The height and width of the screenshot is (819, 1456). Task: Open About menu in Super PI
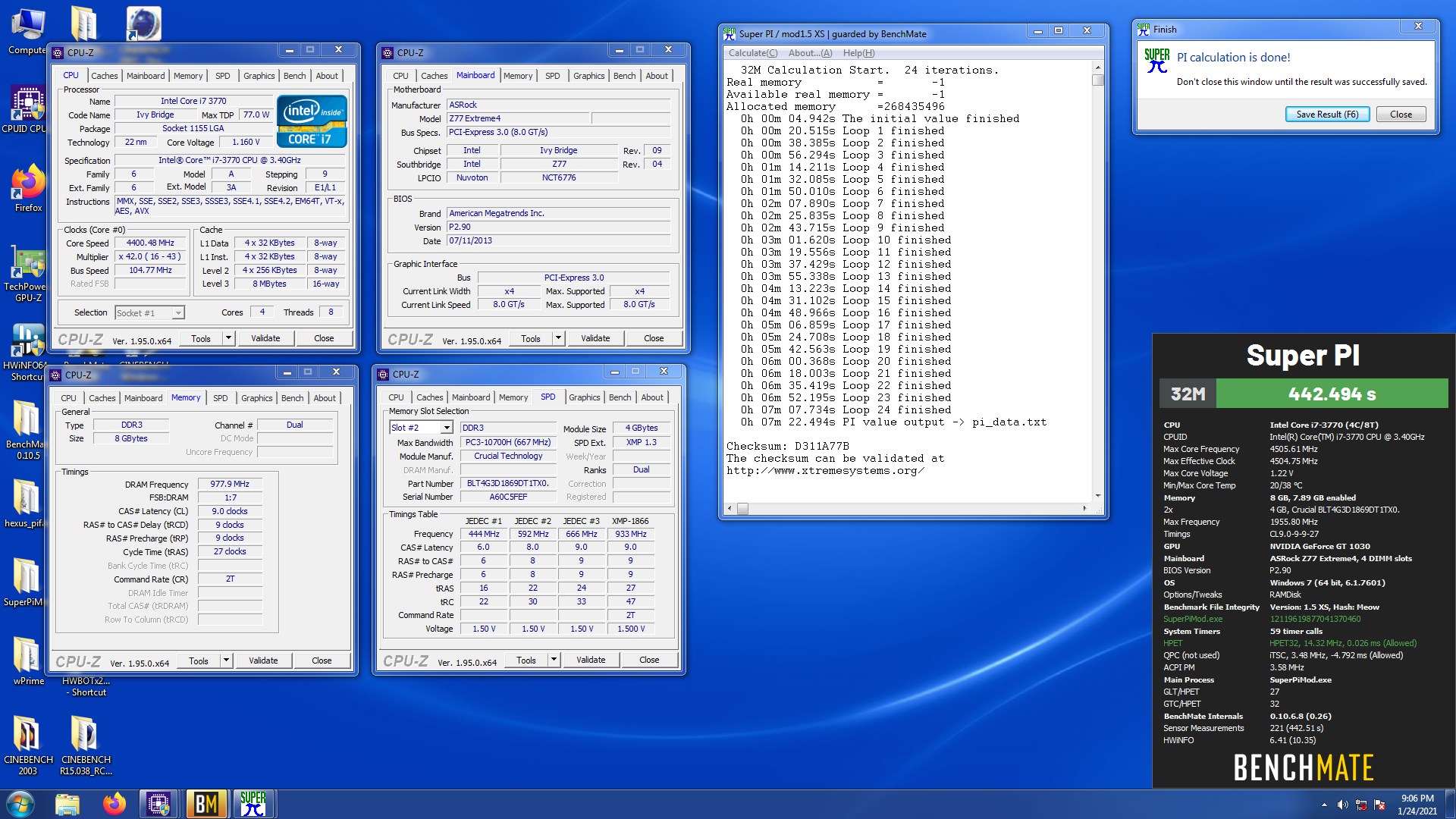(x=810, y=53)
